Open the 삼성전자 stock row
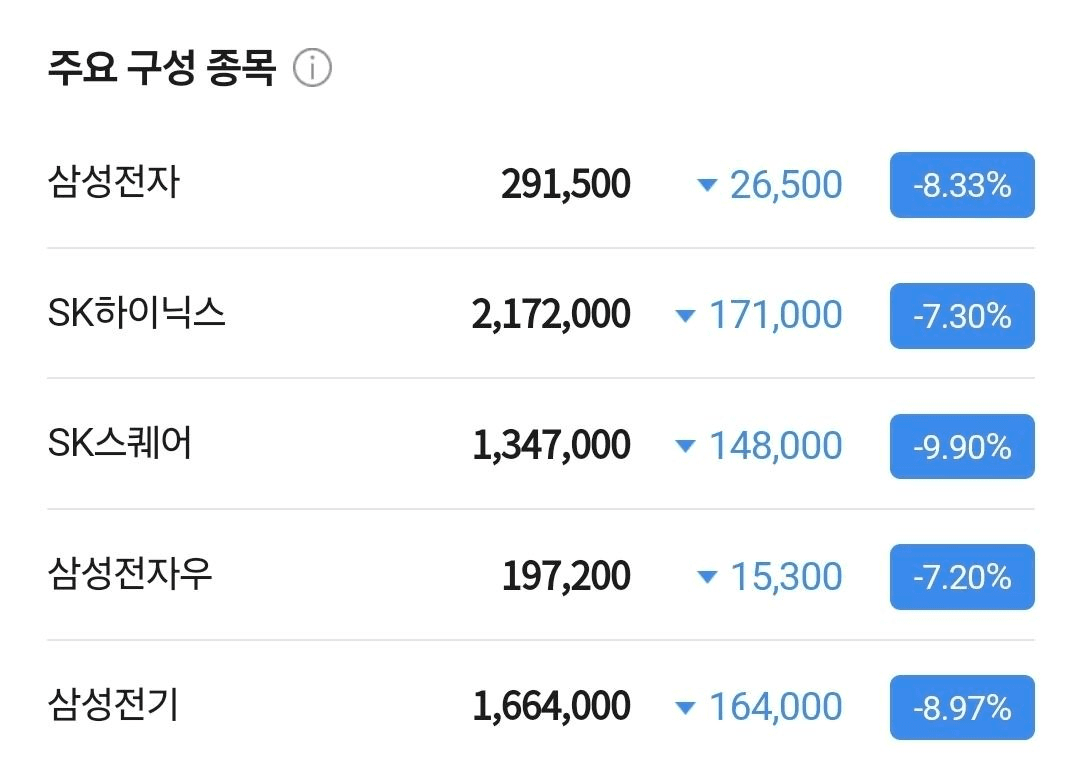This screenshot has height=782, width=1079. coord(541,184)
